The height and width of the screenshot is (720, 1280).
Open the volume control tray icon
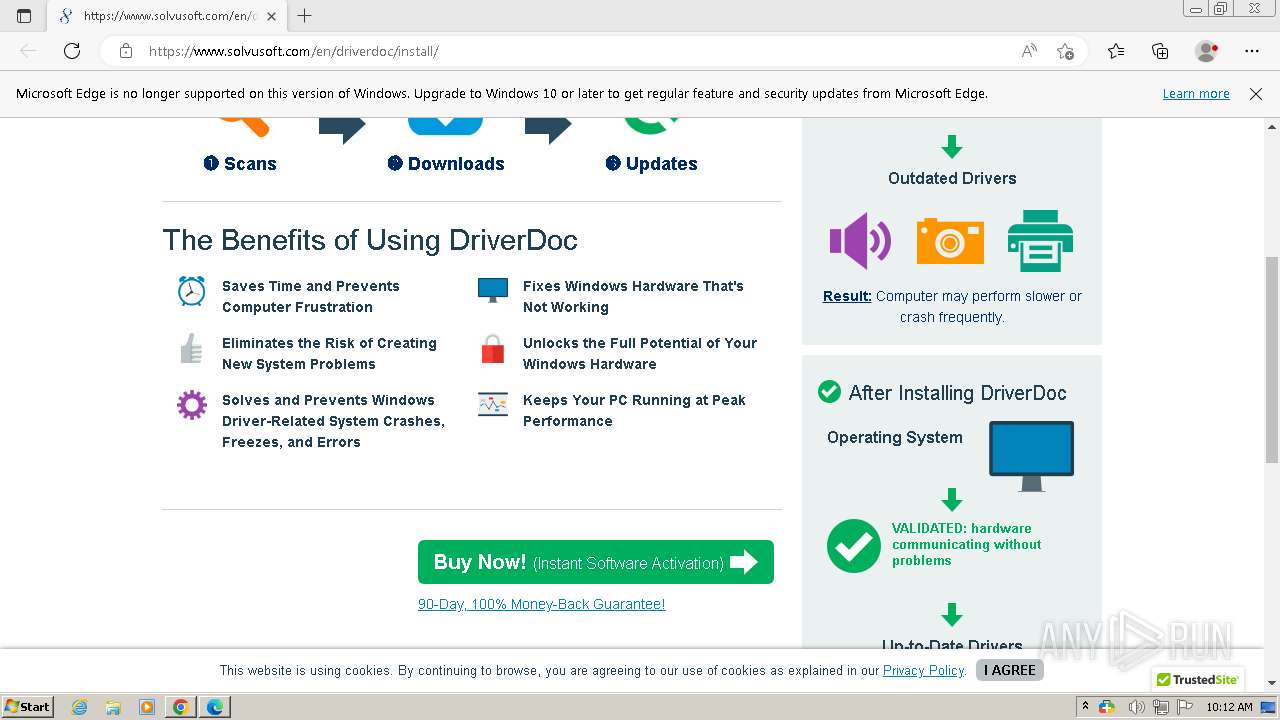coord(1137,707)
